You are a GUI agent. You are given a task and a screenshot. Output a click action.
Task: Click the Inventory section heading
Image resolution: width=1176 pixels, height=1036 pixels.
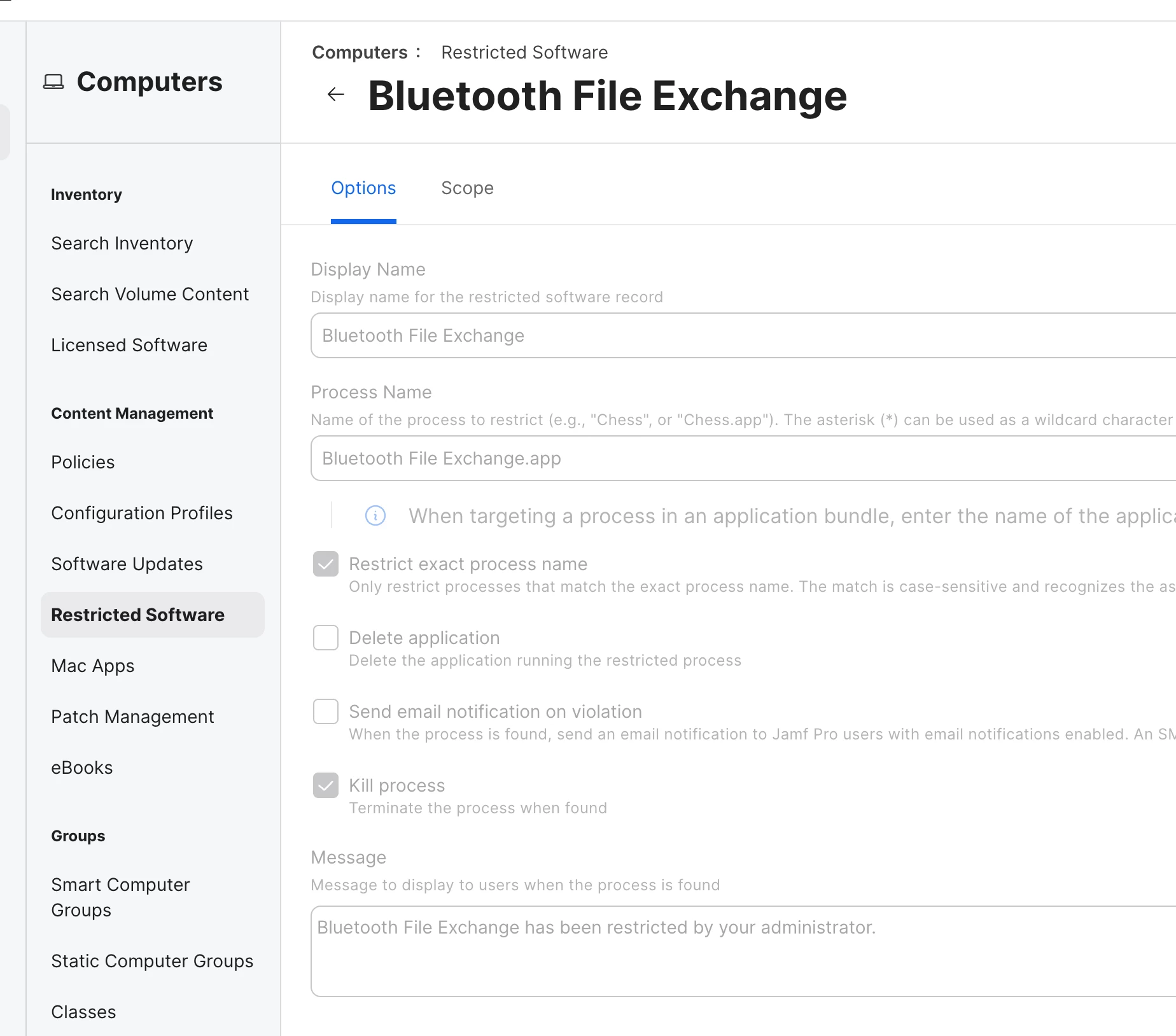click(87, 195)
